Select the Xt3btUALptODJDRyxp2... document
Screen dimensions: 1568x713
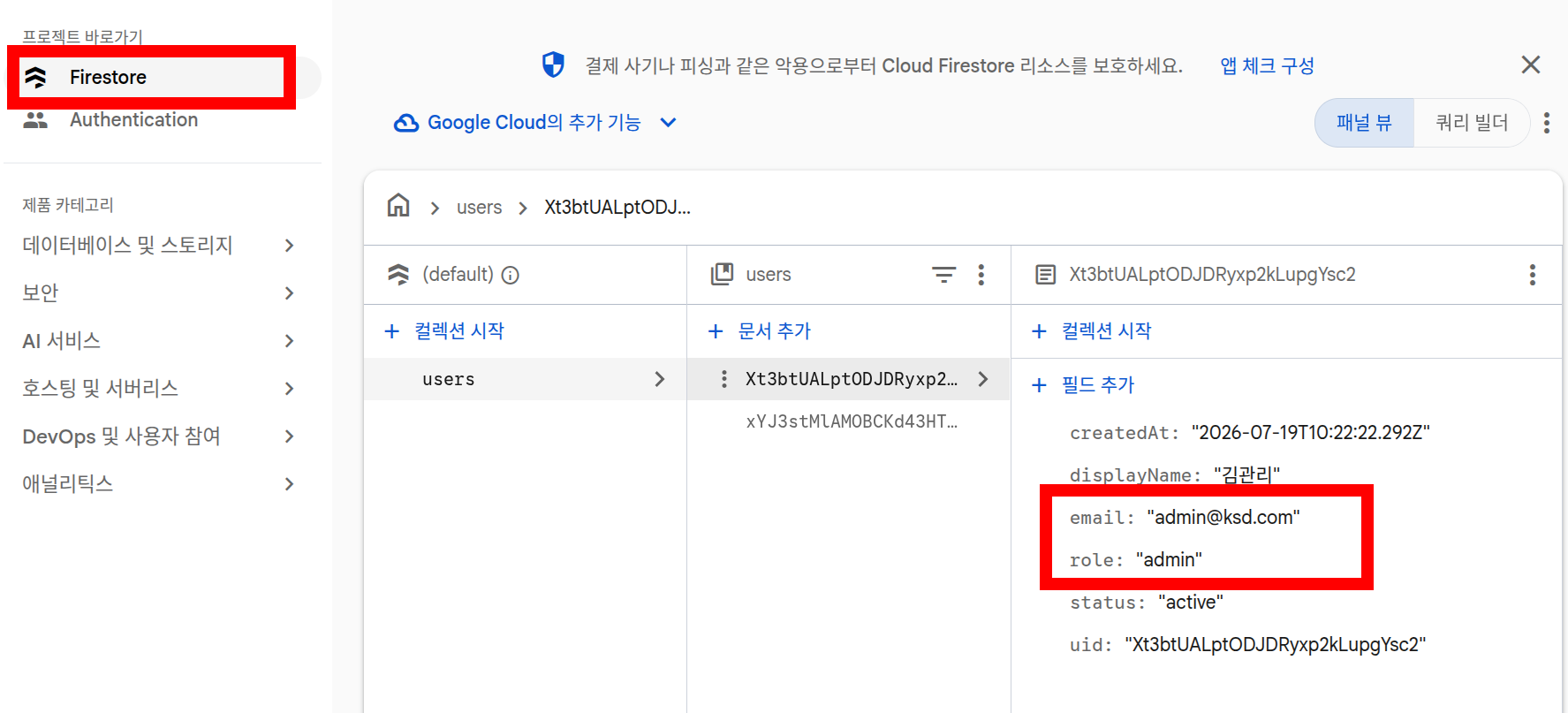(848, 379)
